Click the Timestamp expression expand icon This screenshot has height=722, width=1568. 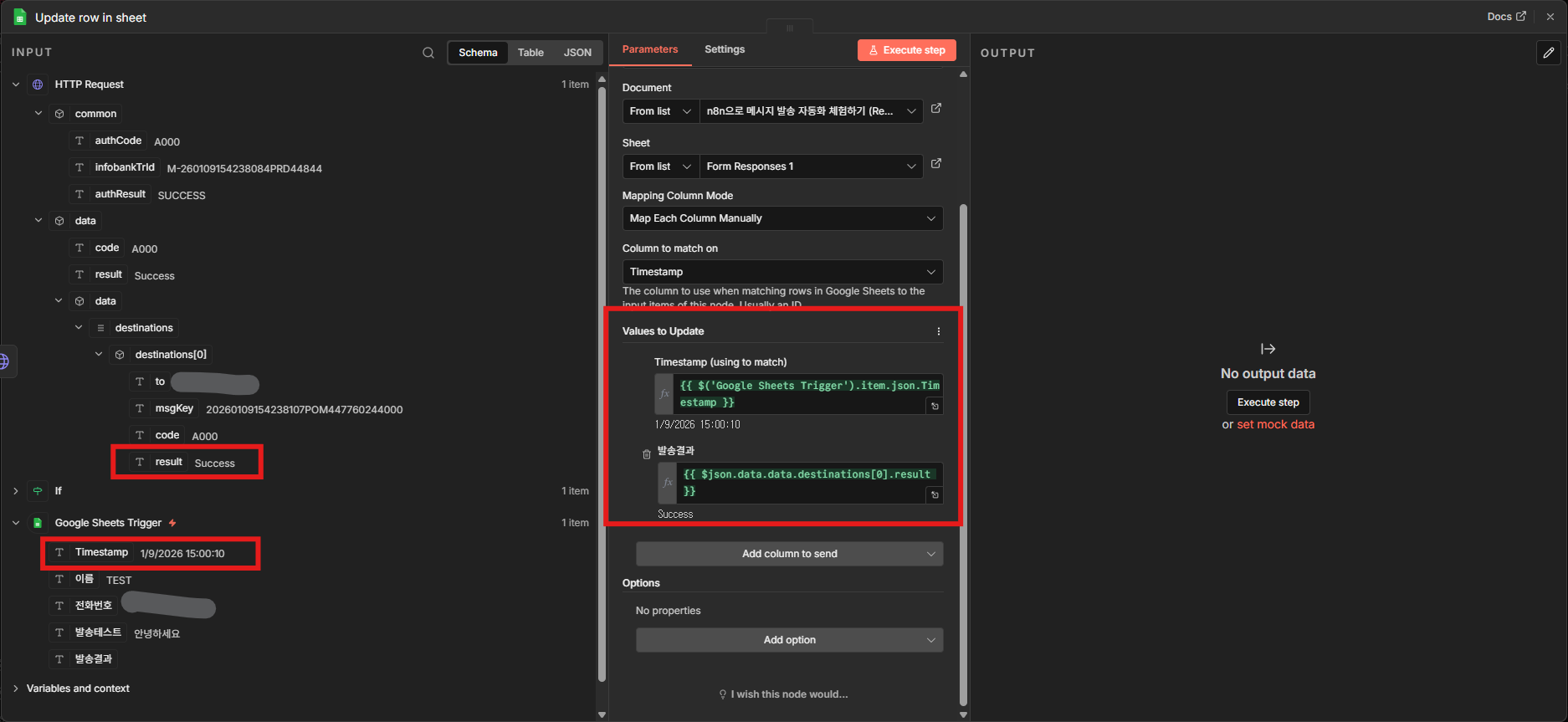(x=935, y=407)
